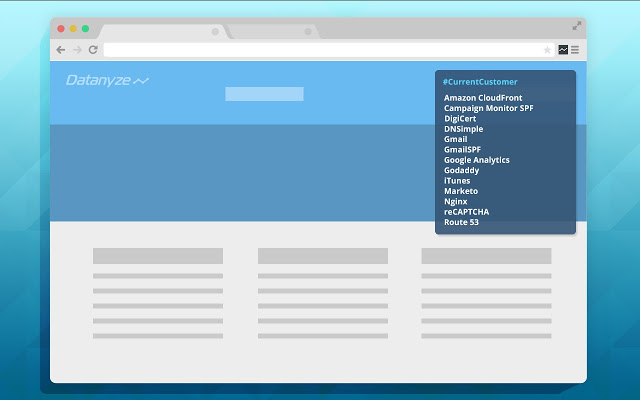Click the browser back arrow

pyautogui.click(x=61, y=50)
